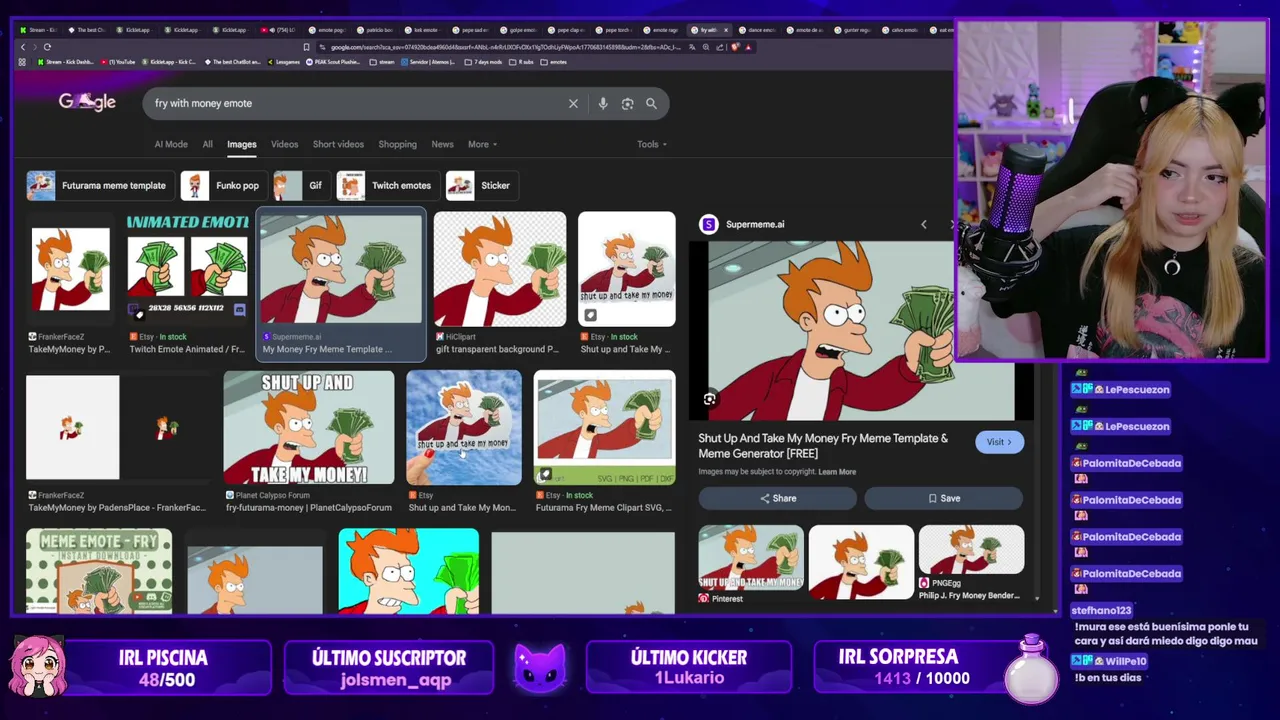
Task: Open the MEME EMOTE - FRY thumbnail
Action: click(x=99, y=571)
